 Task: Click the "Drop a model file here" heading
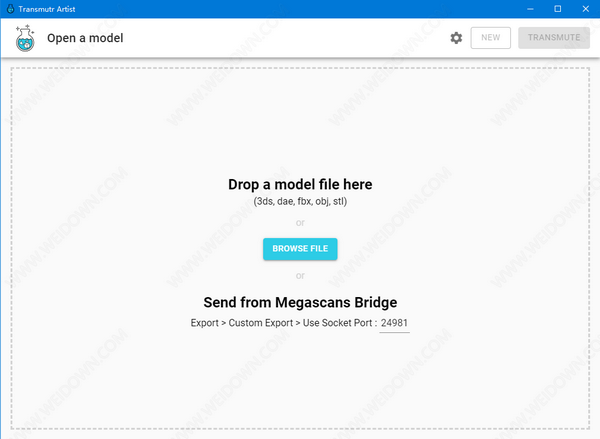point(300,184)
